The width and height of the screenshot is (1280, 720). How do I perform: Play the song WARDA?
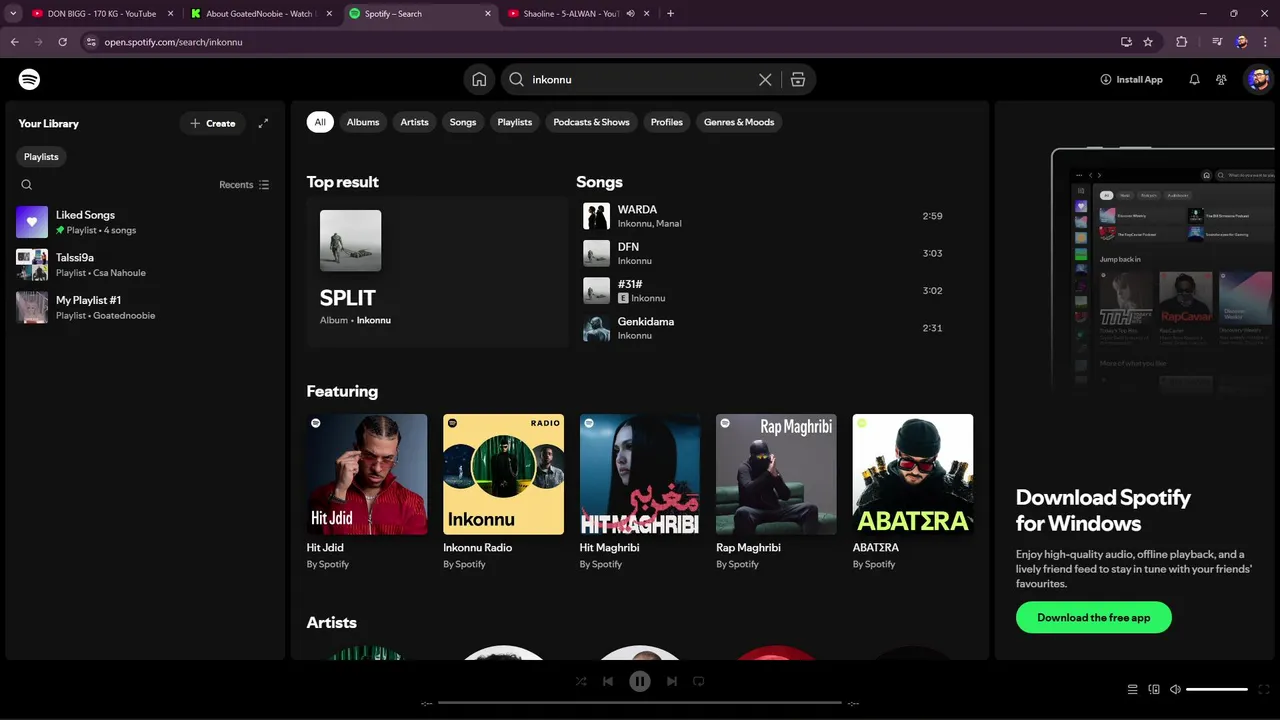point(597,216)
